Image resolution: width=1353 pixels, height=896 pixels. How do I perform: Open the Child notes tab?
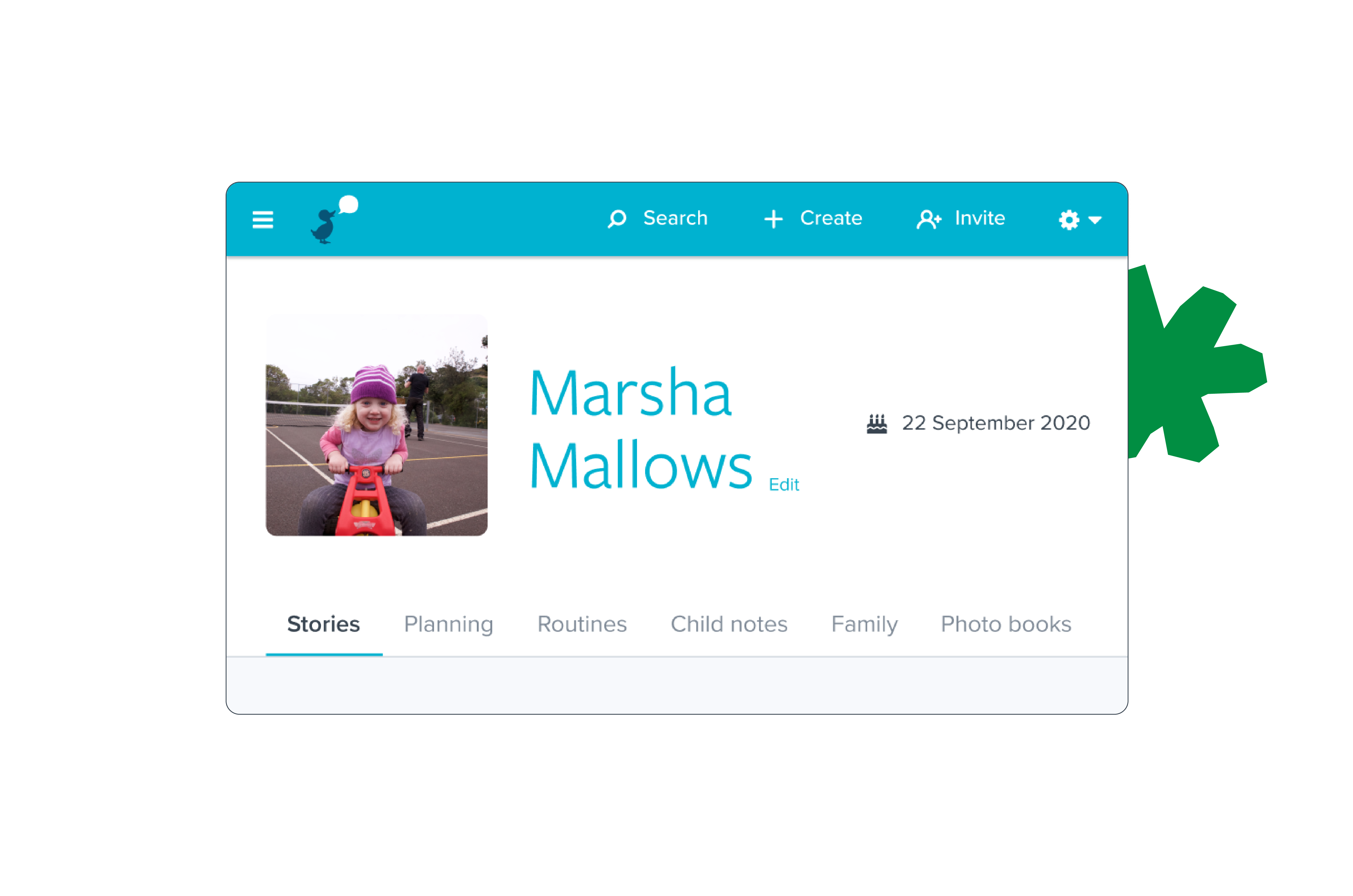729,625
